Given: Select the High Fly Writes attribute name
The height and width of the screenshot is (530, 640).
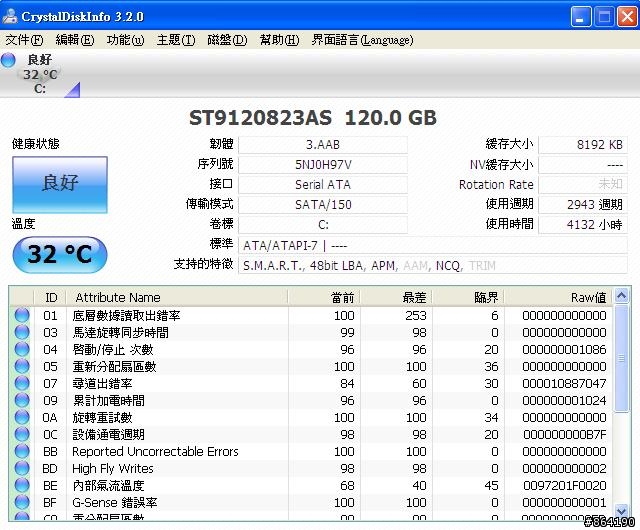Looking at the screenshot, I should click(113, 469).
